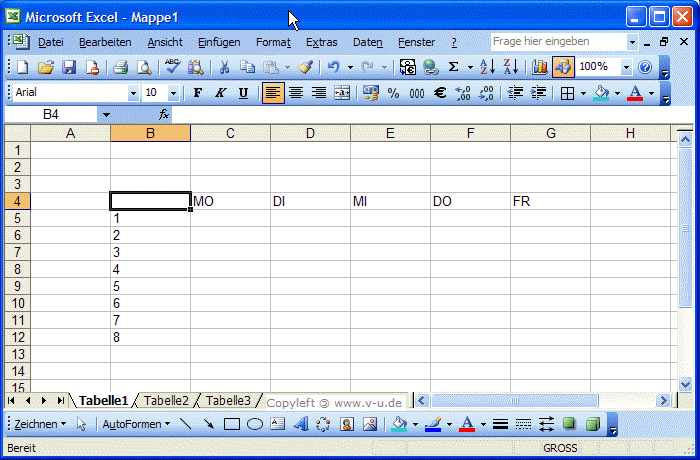The height and width of the screenshot is (460, 700).
Task: Activate the Format Painter brush
Action: click(x=306, y=67)
